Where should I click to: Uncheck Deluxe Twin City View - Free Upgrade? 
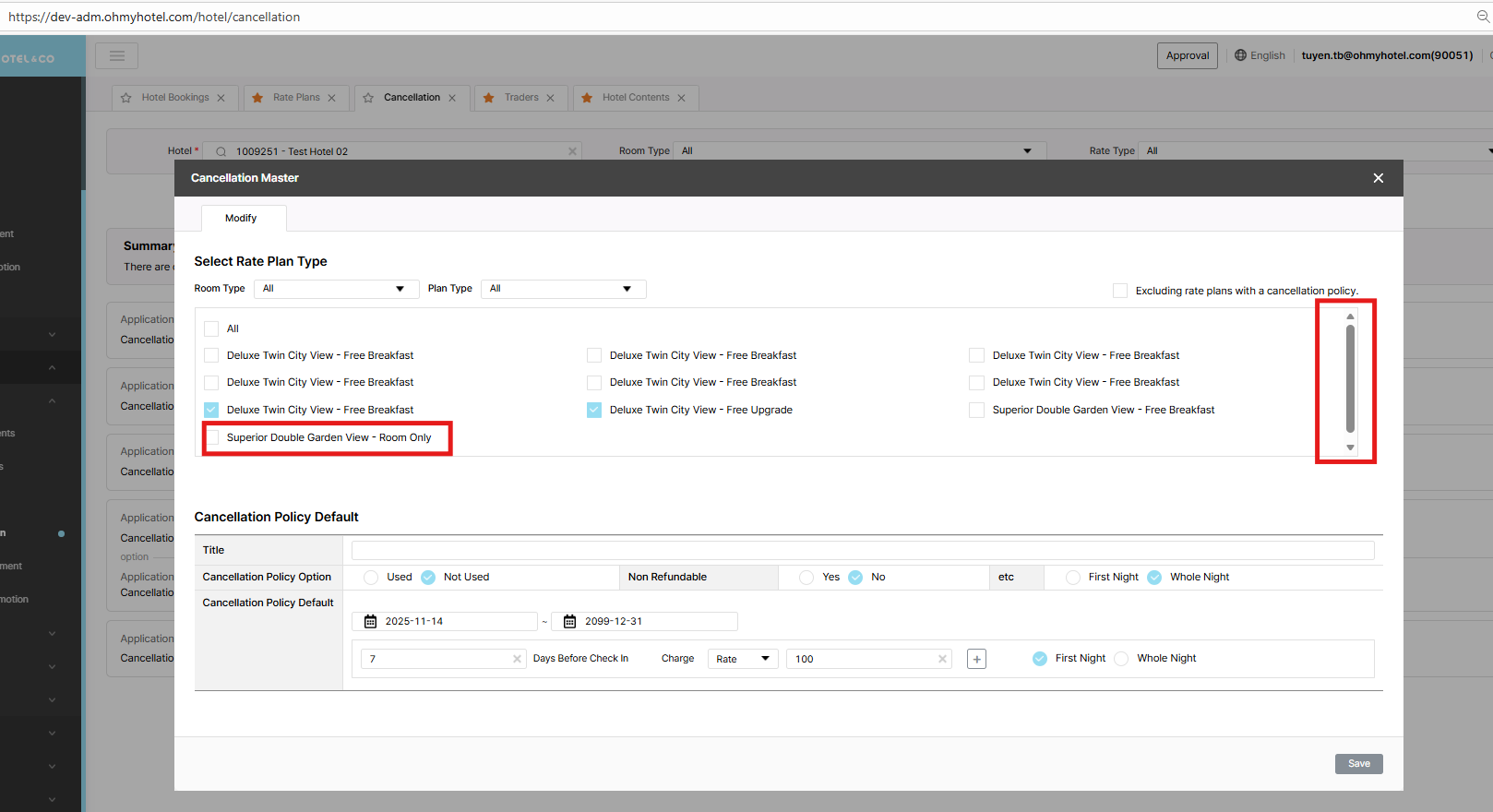tap(594, 410)
